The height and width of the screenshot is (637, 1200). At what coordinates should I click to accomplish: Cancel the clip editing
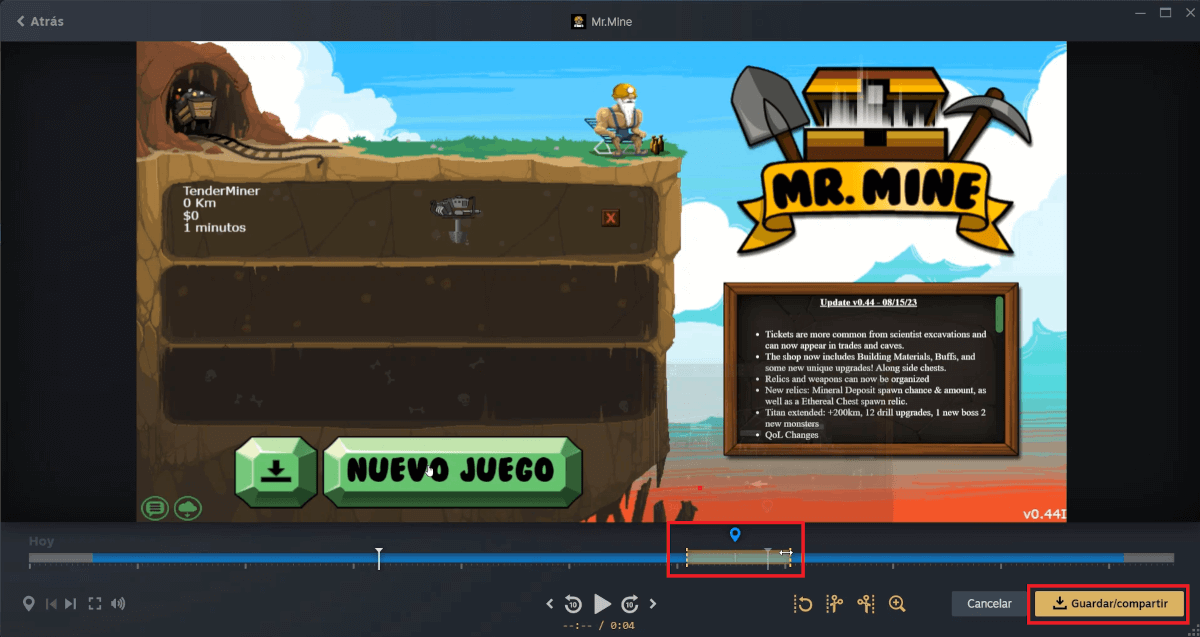pyautogui.click(x=989, y=604)
